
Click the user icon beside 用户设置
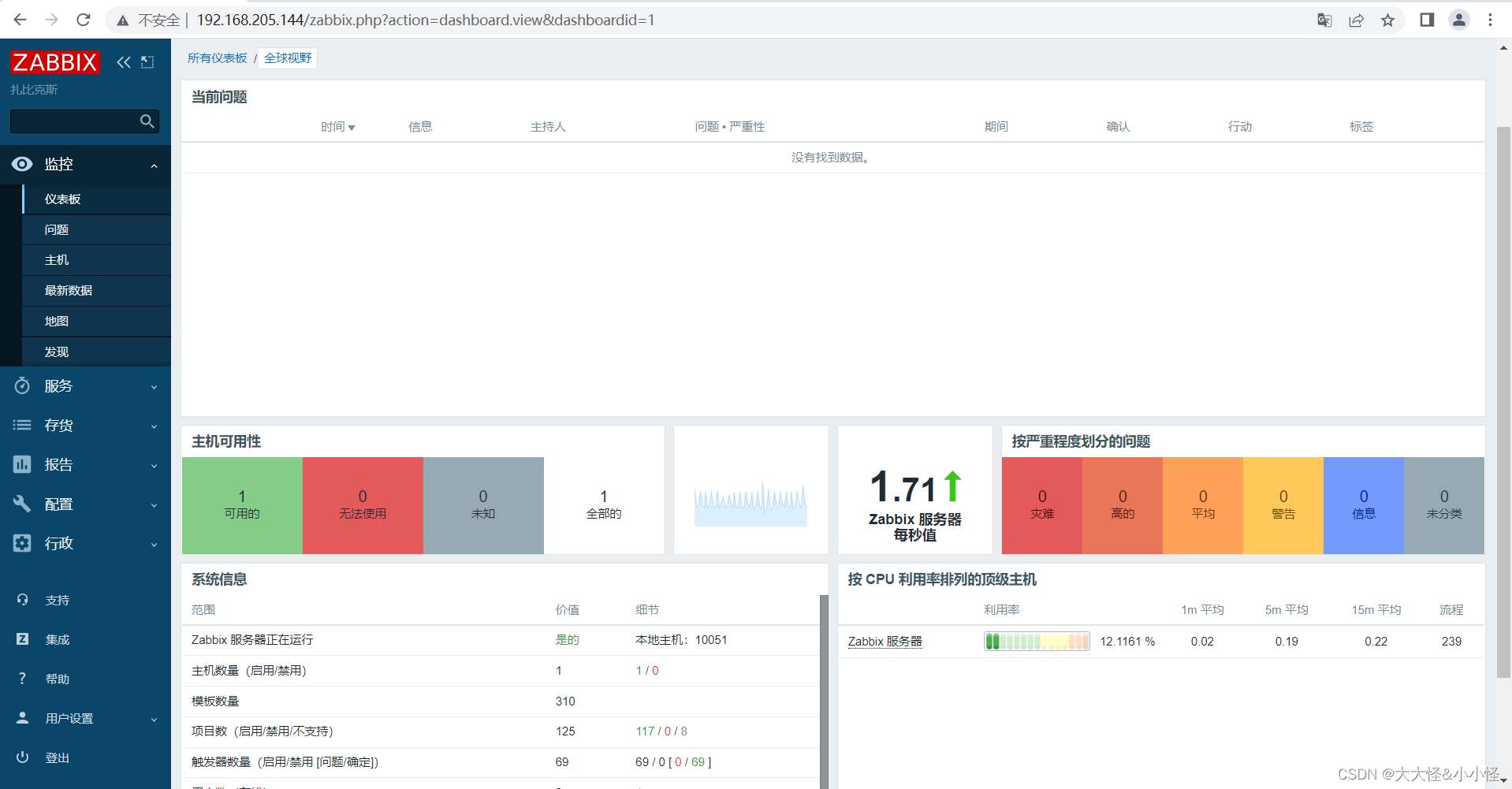tap(23, 718)
